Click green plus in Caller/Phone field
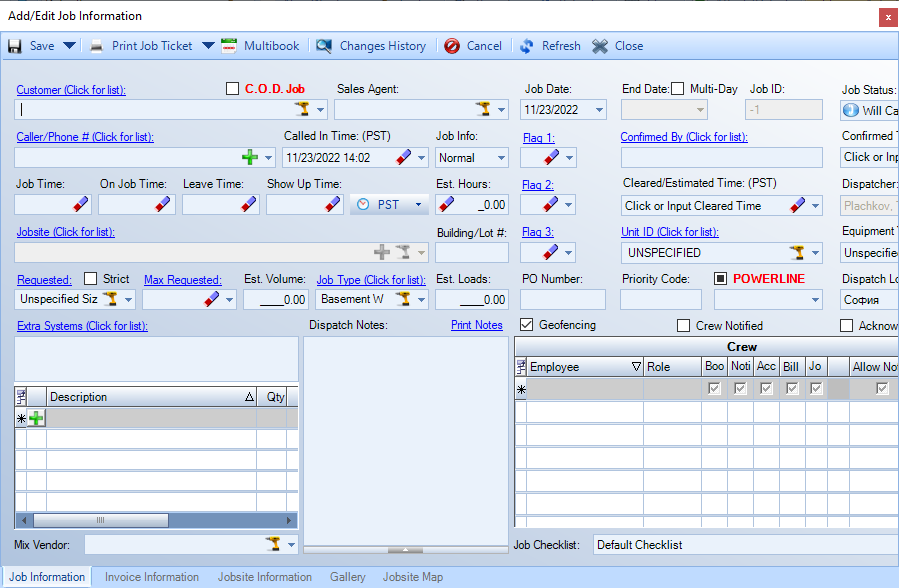Viewport: 899px width, 588px height. (250, 157)
